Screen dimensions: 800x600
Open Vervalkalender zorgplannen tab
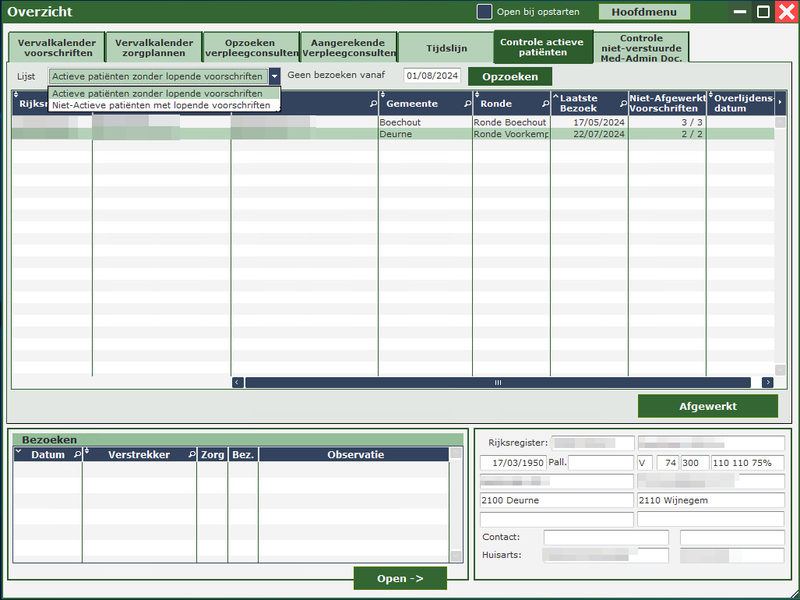click(x=154, y=48)
